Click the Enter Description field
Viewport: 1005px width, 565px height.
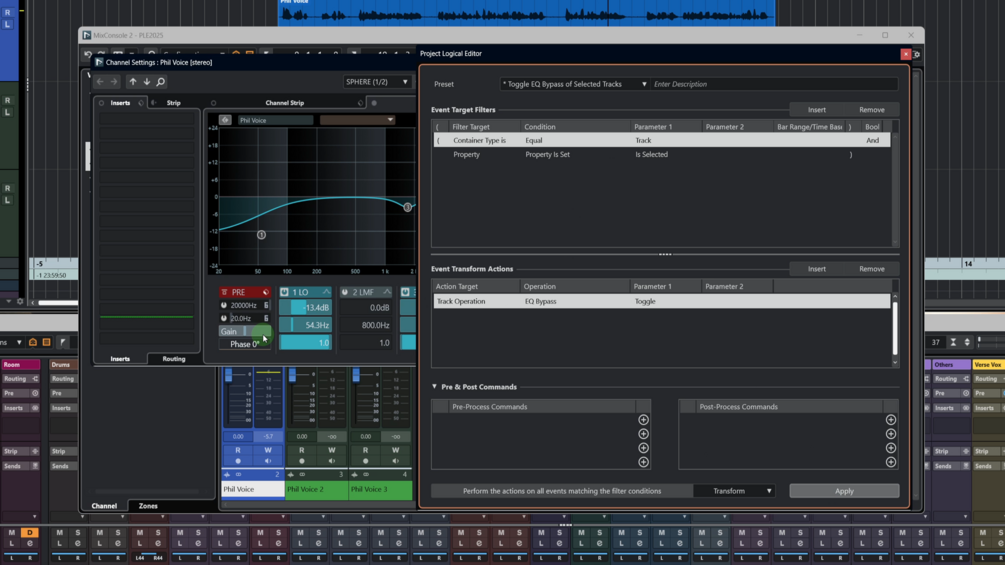[774, 84]
